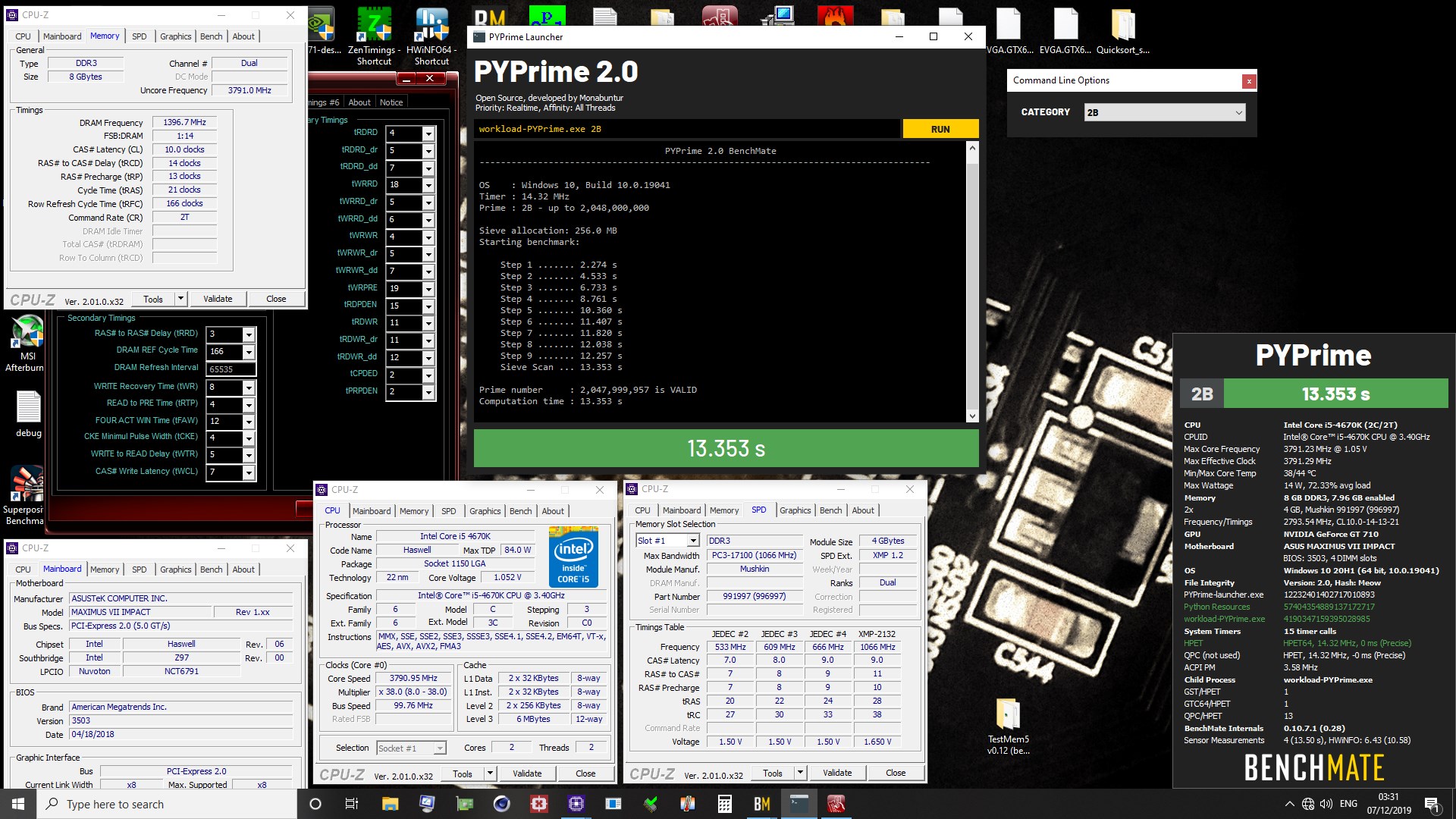Click the console scrollbar up arrow
The image size is (1456, 819).
coord(972,149)
